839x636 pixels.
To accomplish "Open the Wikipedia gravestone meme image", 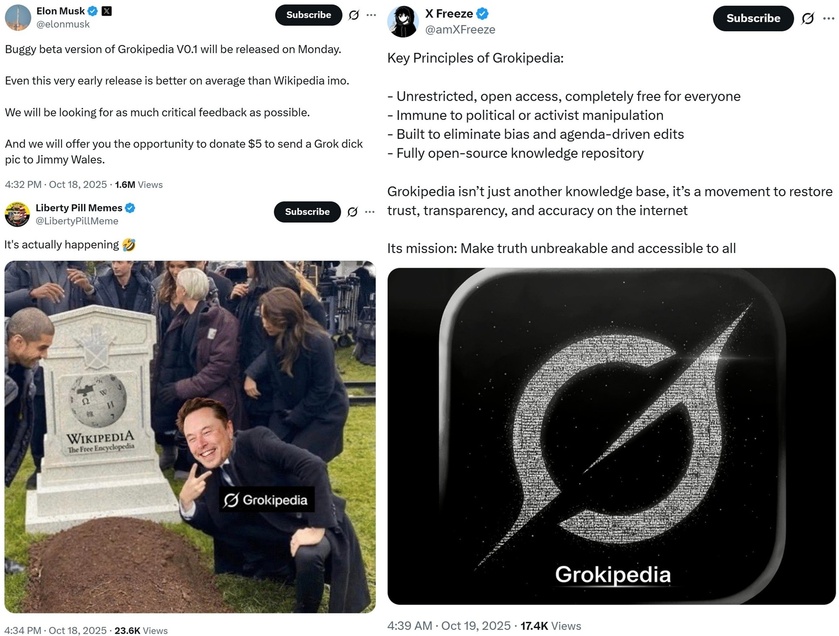I will coord(190,436).
